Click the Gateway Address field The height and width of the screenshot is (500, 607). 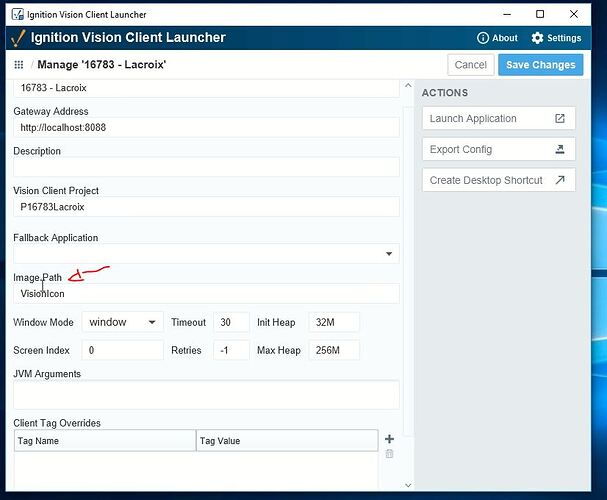point(206,127)
